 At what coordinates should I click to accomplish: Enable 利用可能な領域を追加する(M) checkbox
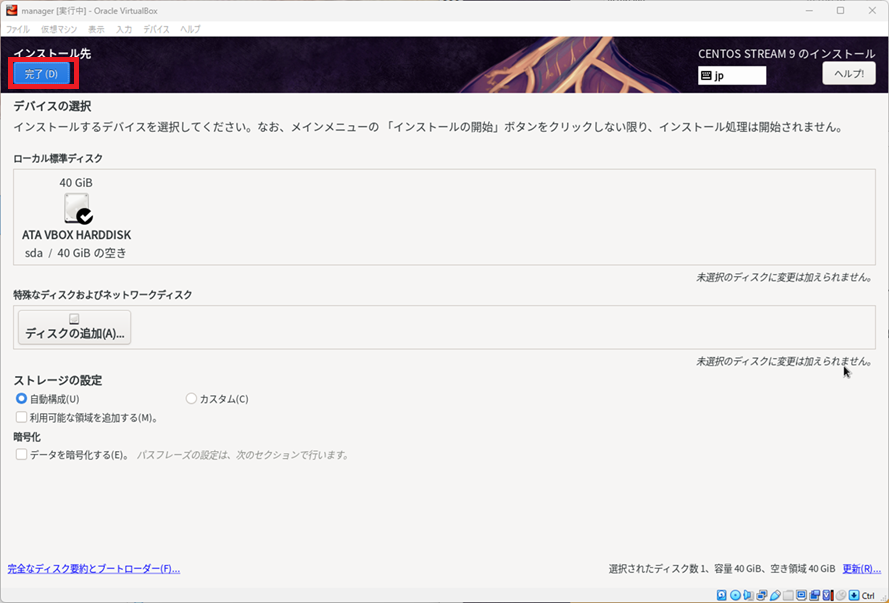[x=22, y=417]
